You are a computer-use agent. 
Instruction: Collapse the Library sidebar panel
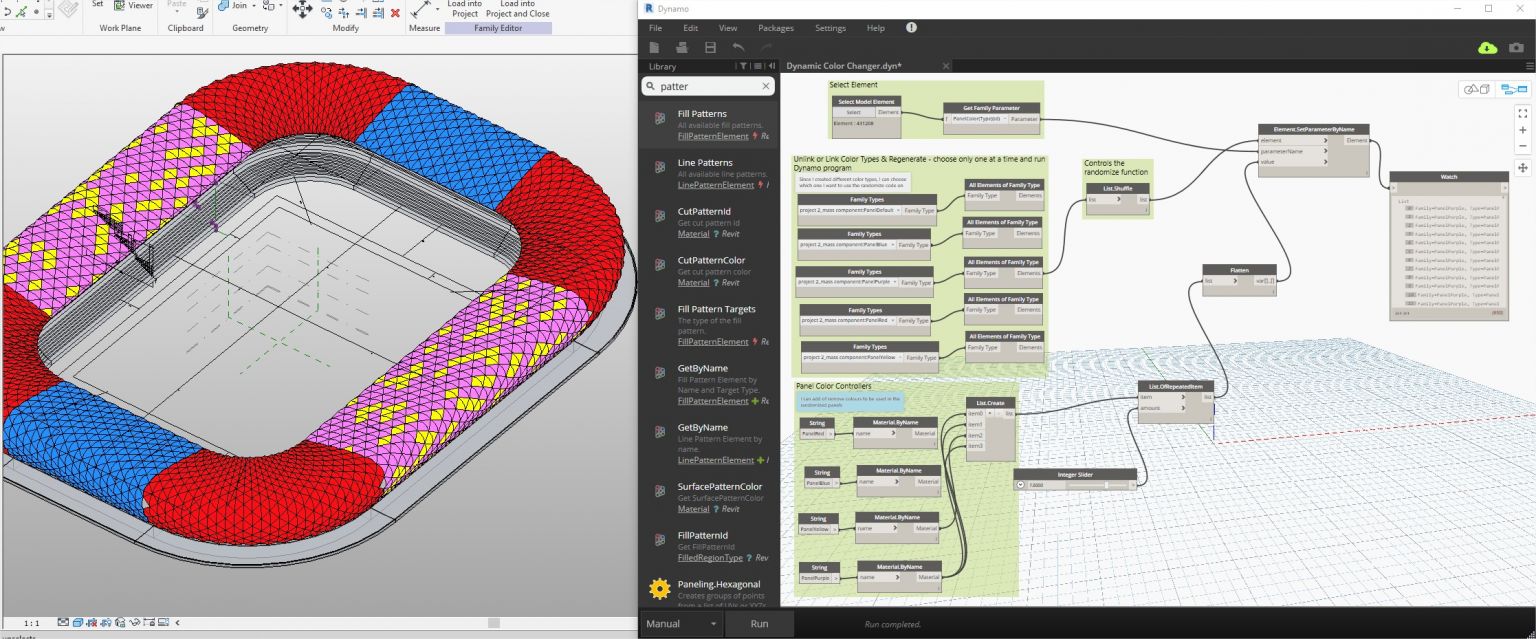pyautogui.click(x=771, y=66)
